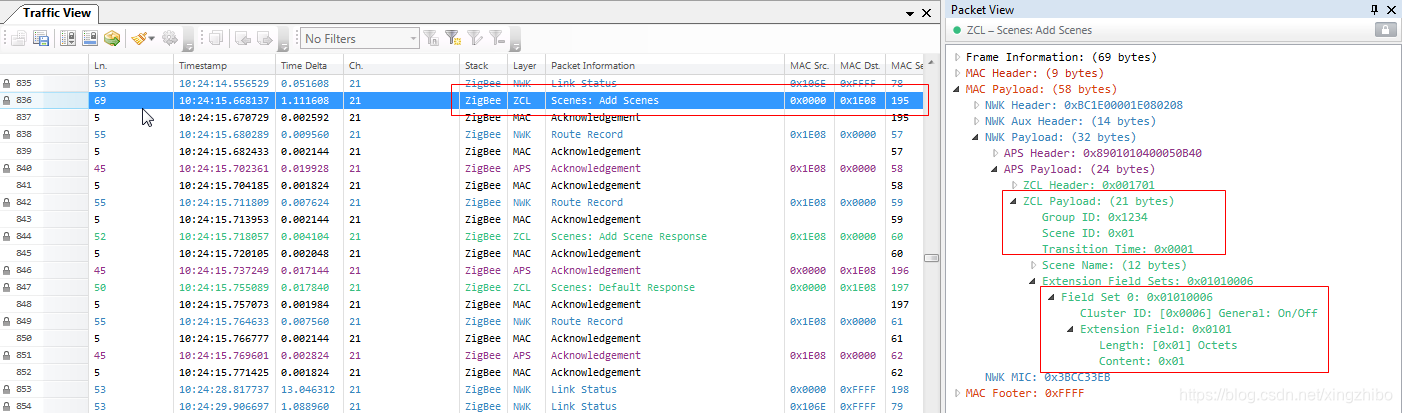Open the dropdown arrow beside the broom icon
This screenshot has width=1402, height=413.
151,38
